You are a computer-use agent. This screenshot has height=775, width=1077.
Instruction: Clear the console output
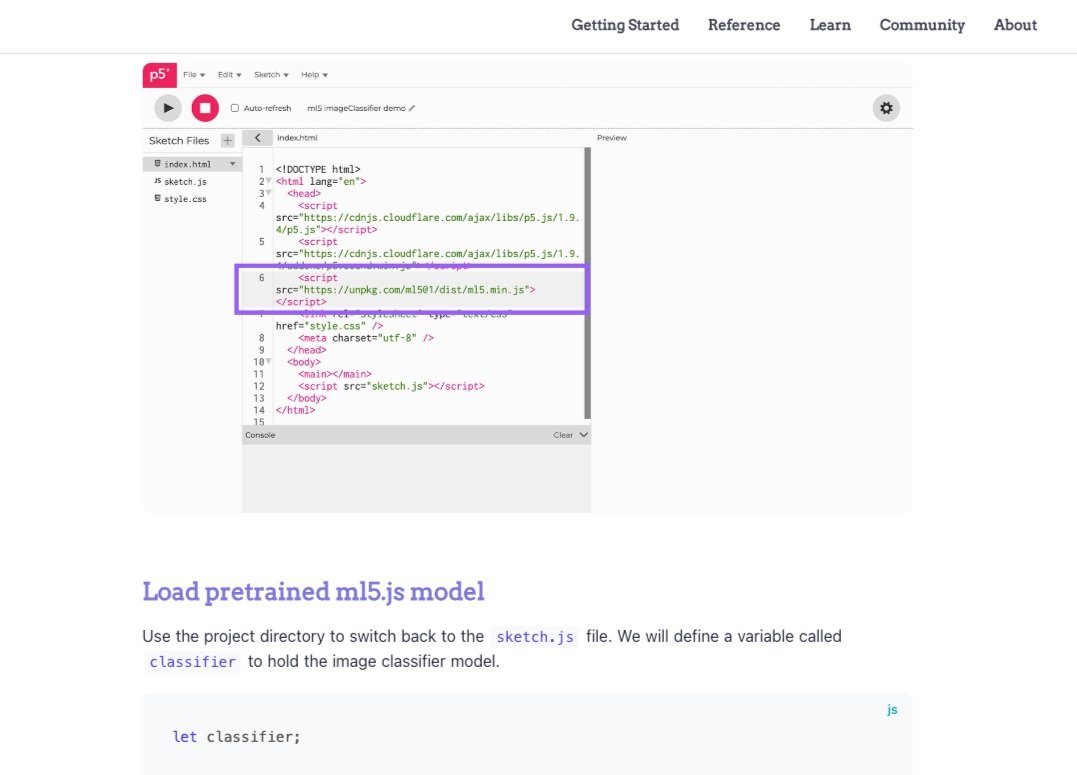point(563,435)
